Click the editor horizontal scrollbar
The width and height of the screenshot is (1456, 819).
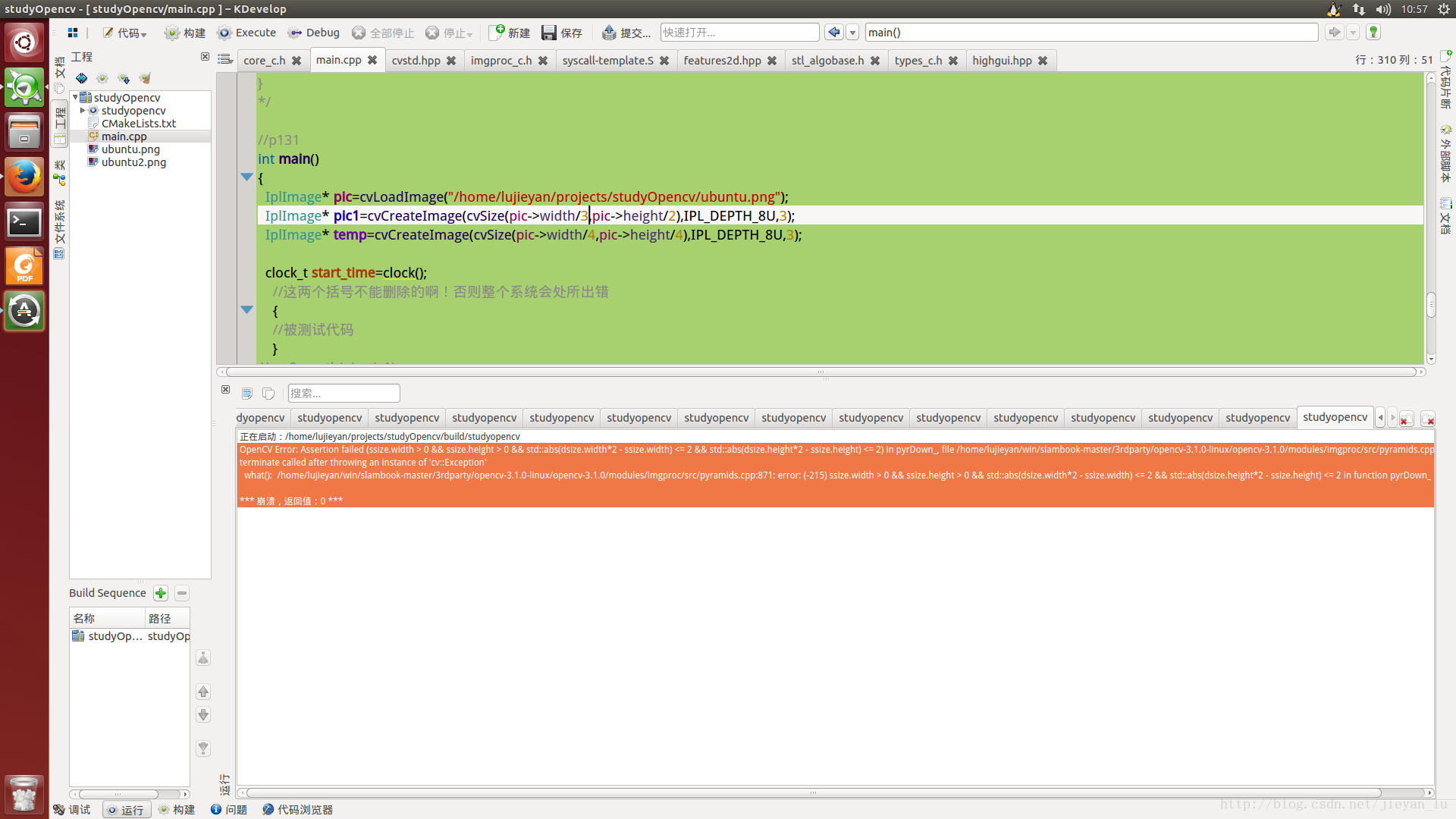[x=821, y=372]
